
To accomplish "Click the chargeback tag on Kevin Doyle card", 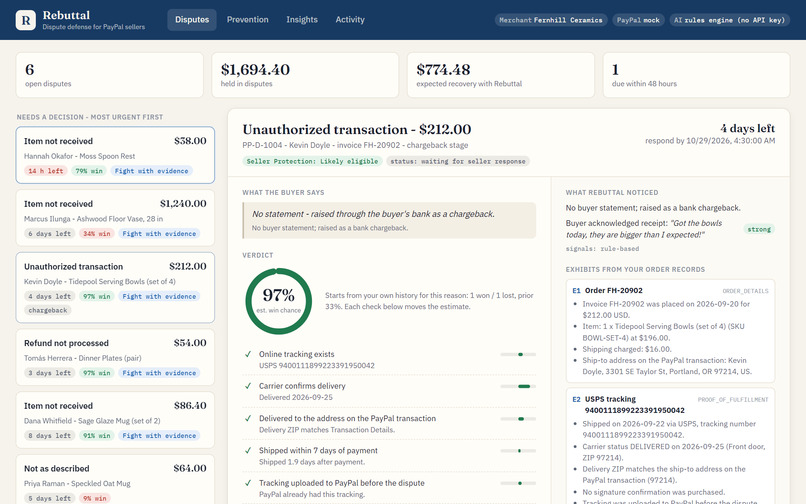I will pyautogui.click(x=48, y=310).
